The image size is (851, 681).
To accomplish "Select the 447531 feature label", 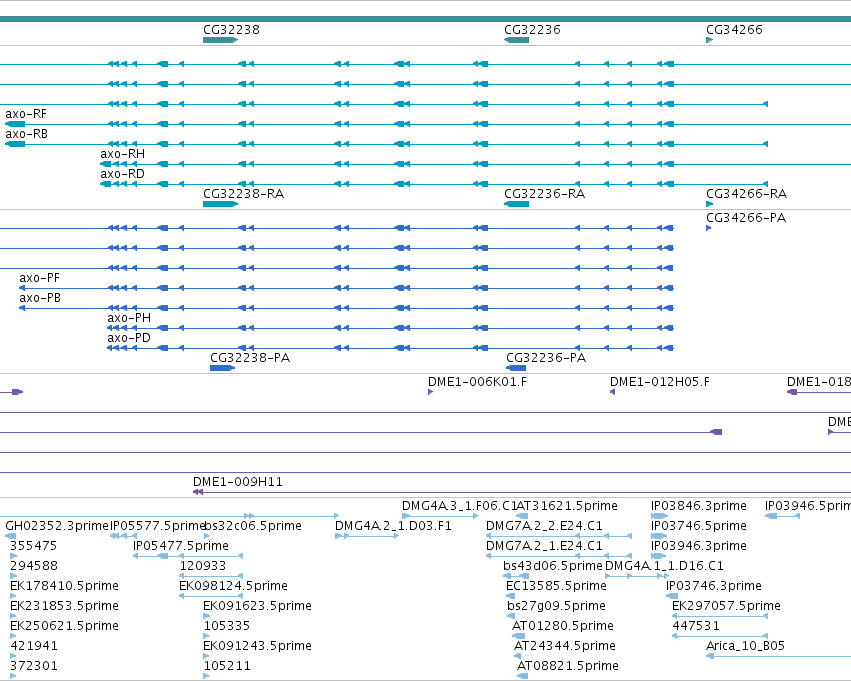I will [x=696, y=626].
